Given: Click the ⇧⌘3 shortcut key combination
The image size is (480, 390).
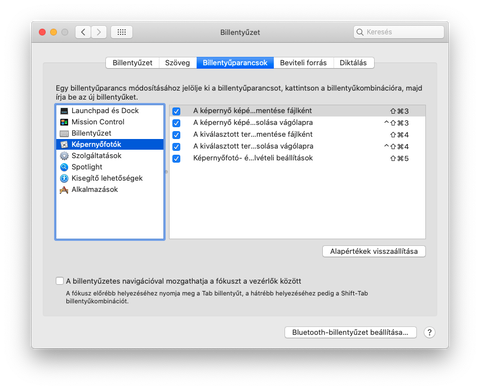Looking at the screenshot, I should click(399, 111).
